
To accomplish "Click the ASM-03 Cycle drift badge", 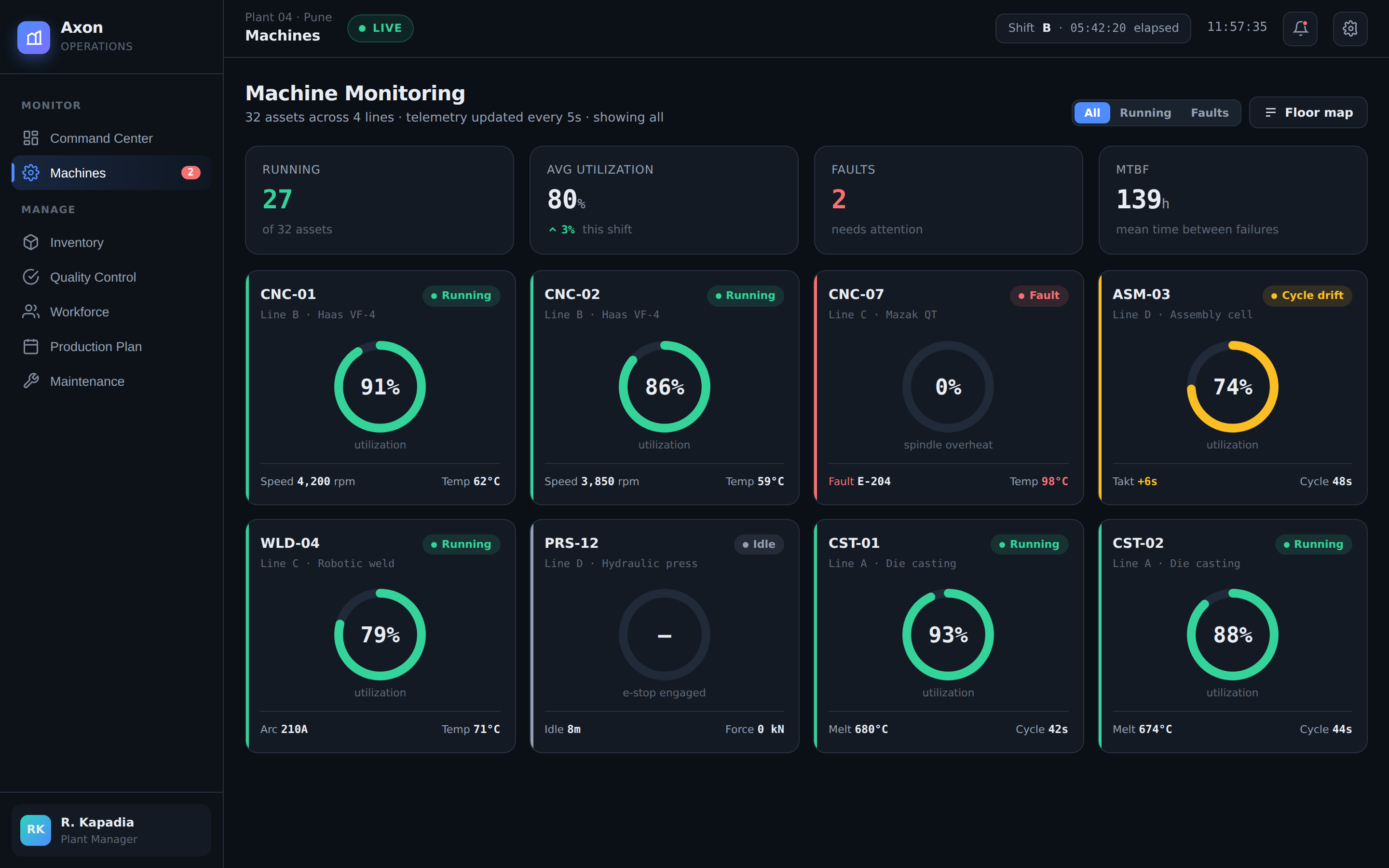I will (x=1307, y=296).
